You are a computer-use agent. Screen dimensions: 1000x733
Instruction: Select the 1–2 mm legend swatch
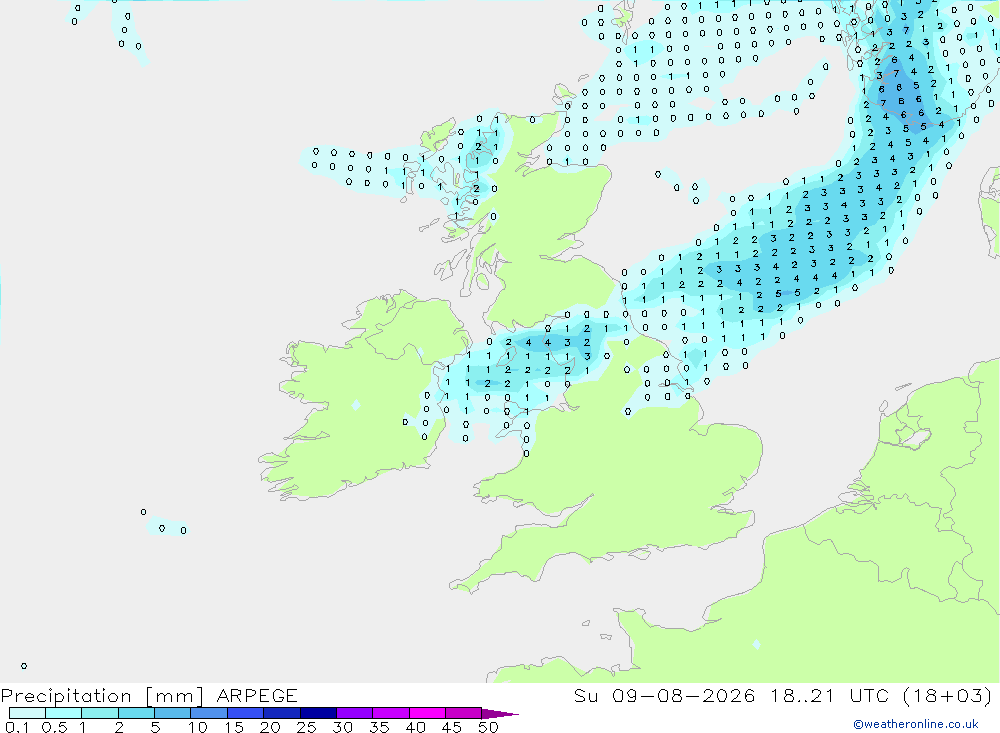(100, 713)
